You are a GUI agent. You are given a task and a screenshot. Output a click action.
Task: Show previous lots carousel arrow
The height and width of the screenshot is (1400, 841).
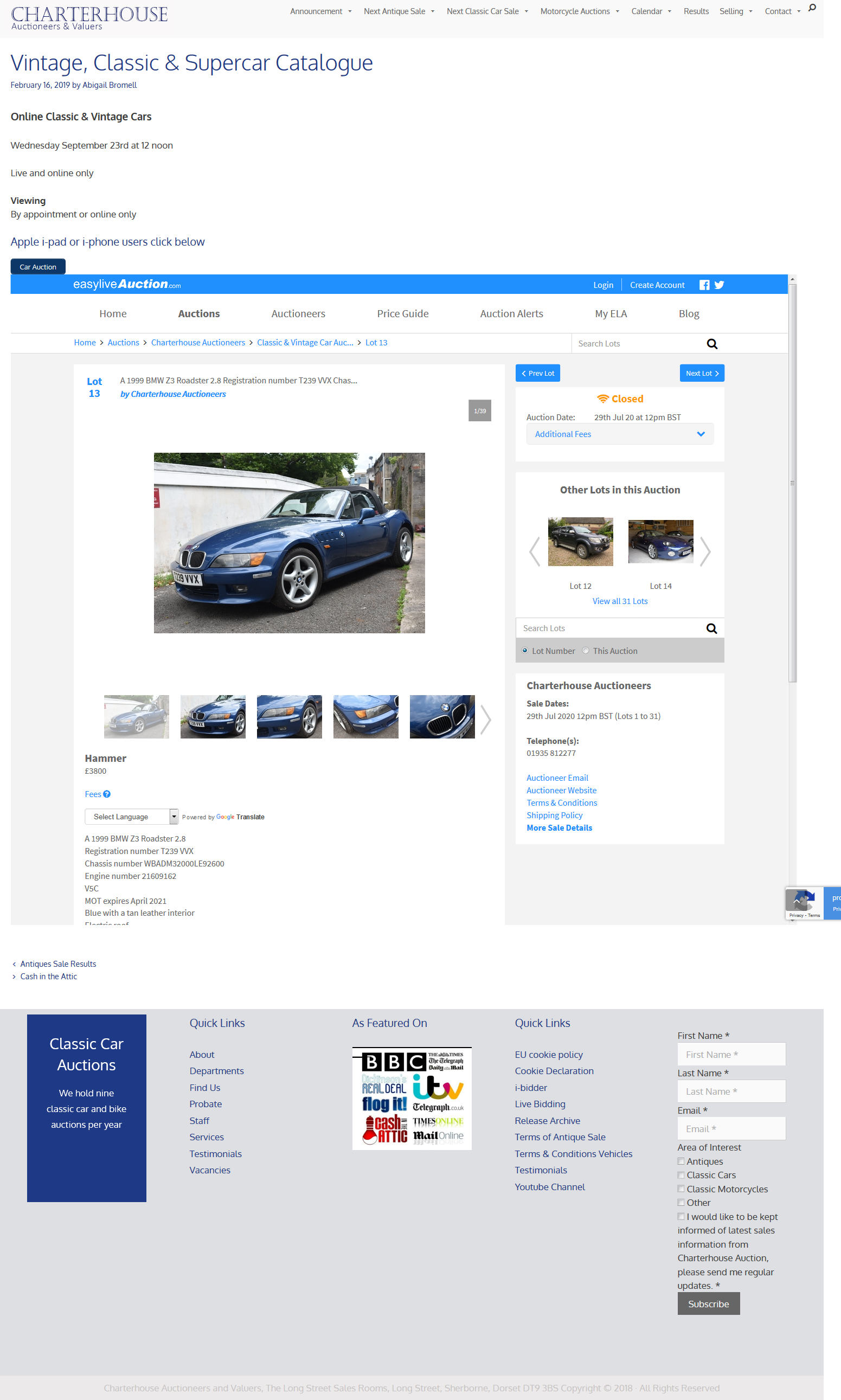click(535, 551)
